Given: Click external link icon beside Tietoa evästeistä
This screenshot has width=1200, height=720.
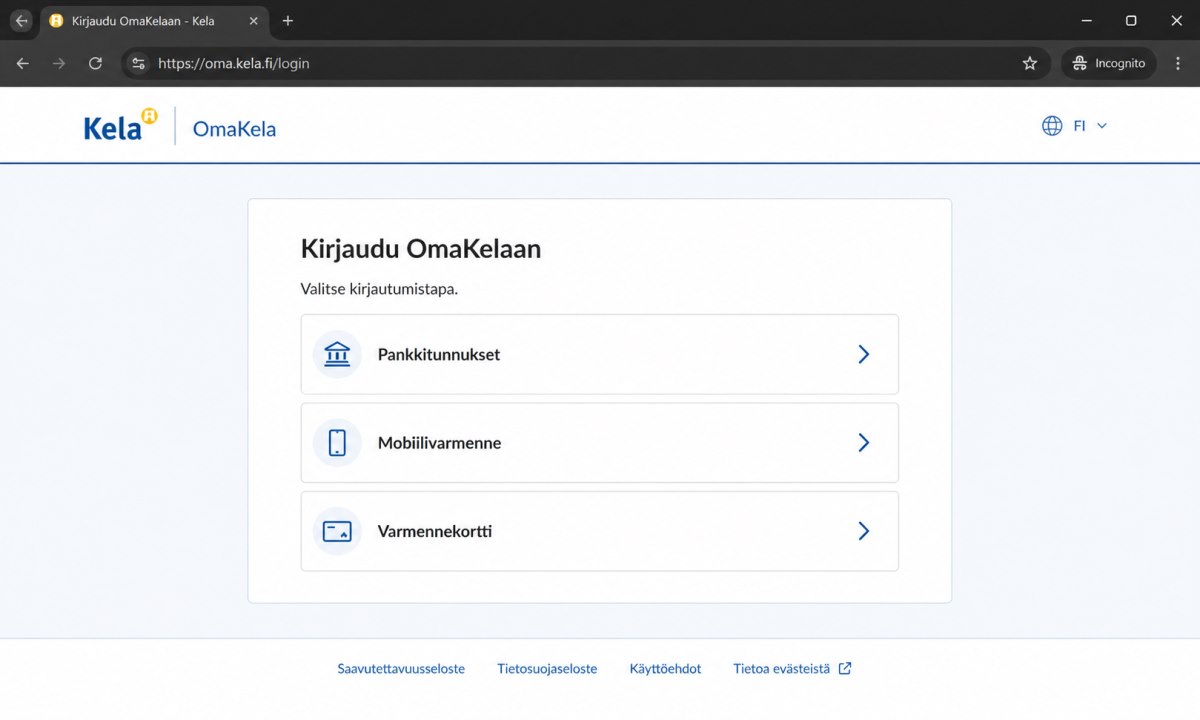Looking at the screenshot, I should point(845,668).
